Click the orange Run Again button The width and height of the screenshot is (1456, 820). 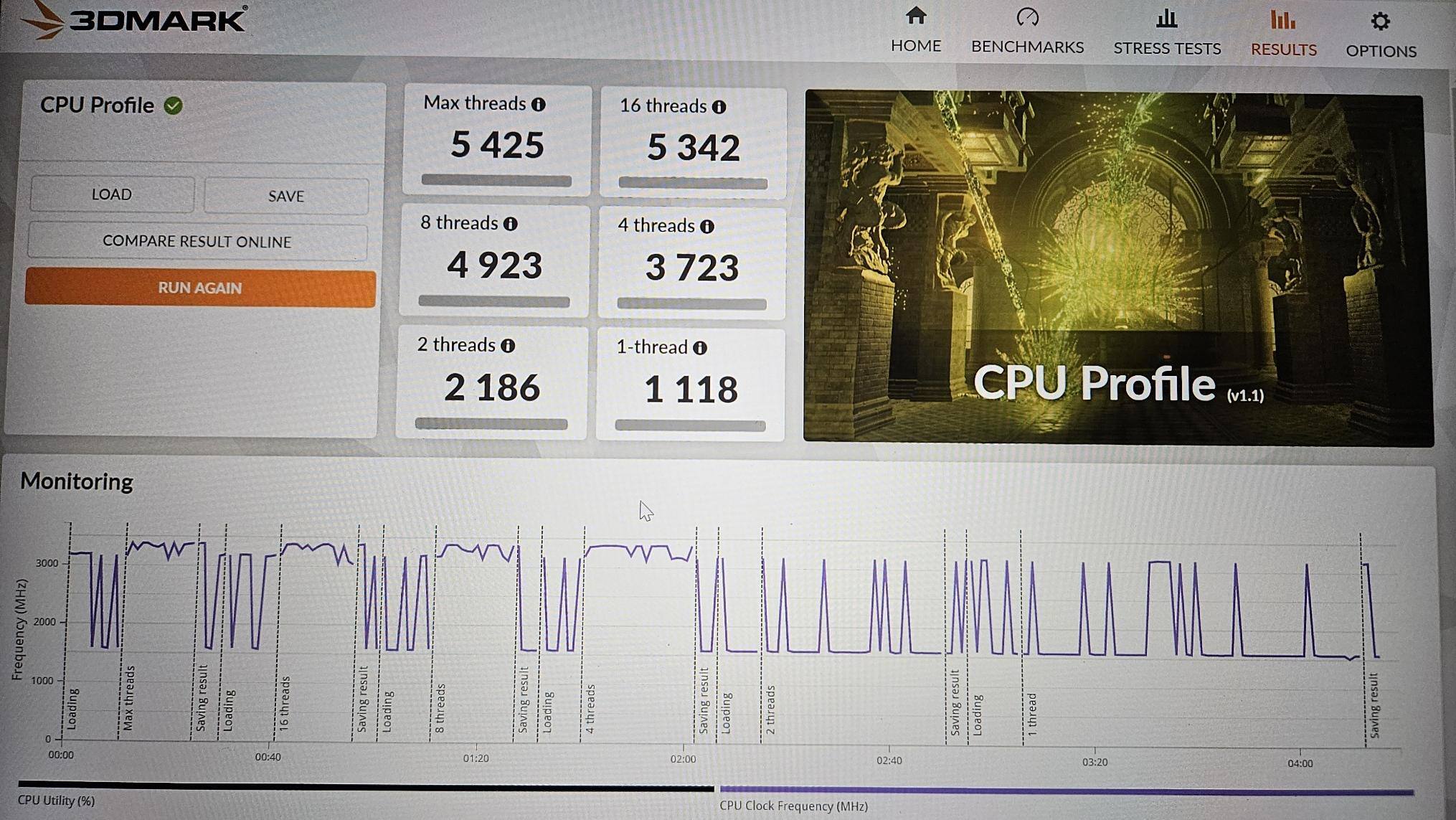coord(200,288)
